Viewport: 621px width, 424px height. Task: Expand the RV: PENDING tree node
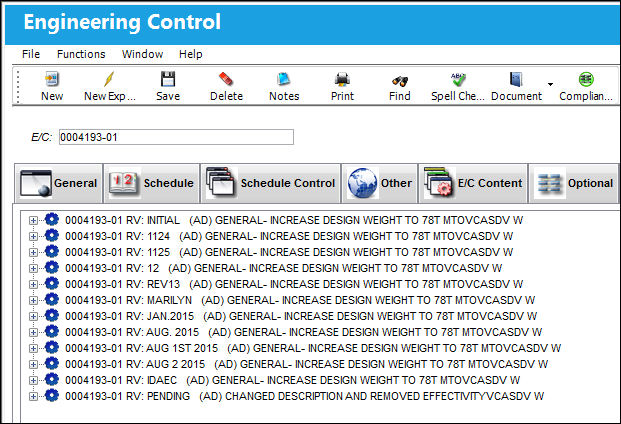pyautogui.click(x=33, y=396)
